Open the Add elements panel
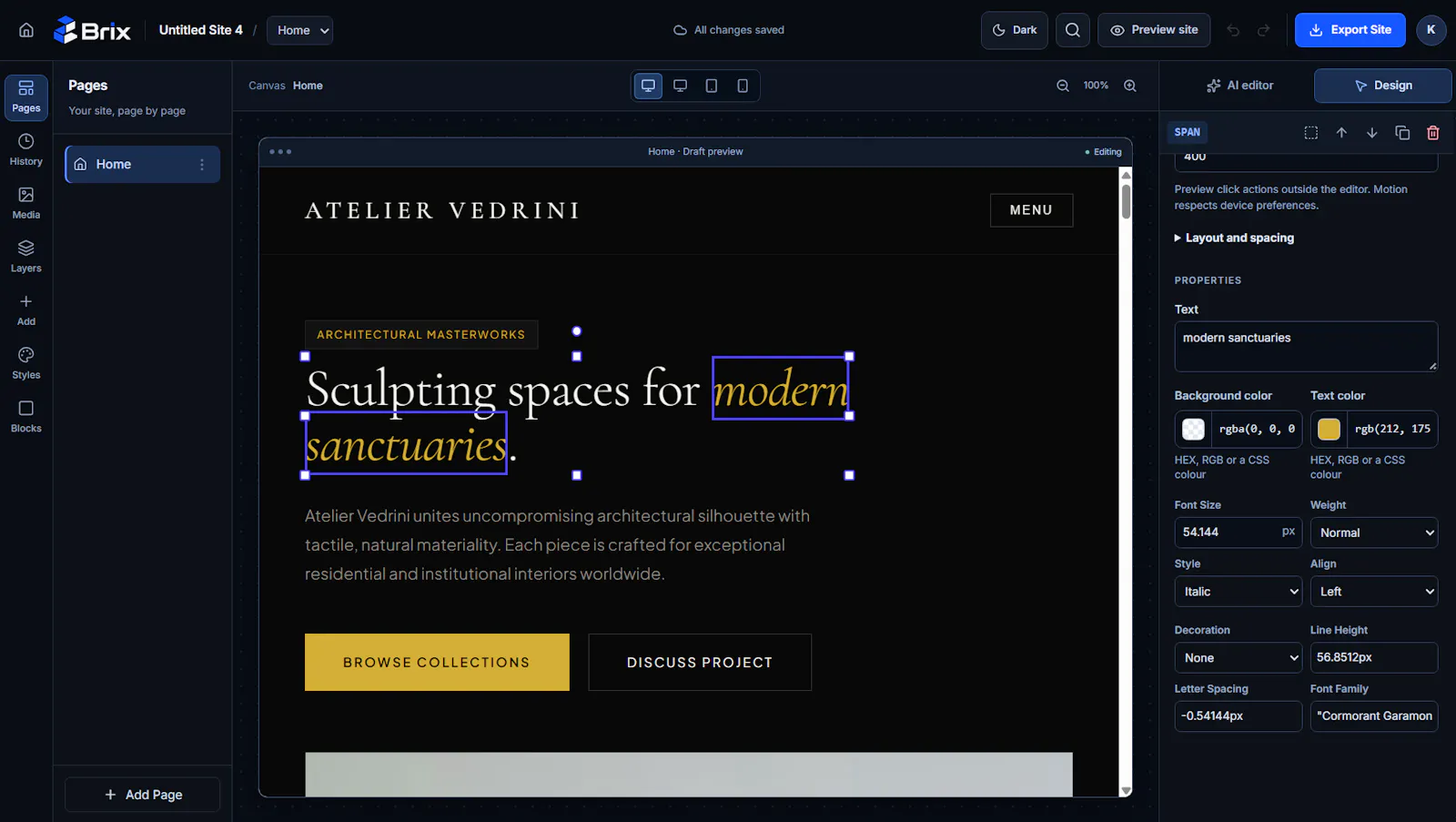The height and width of the screenshot is (822, 1456). coord(26,310)
